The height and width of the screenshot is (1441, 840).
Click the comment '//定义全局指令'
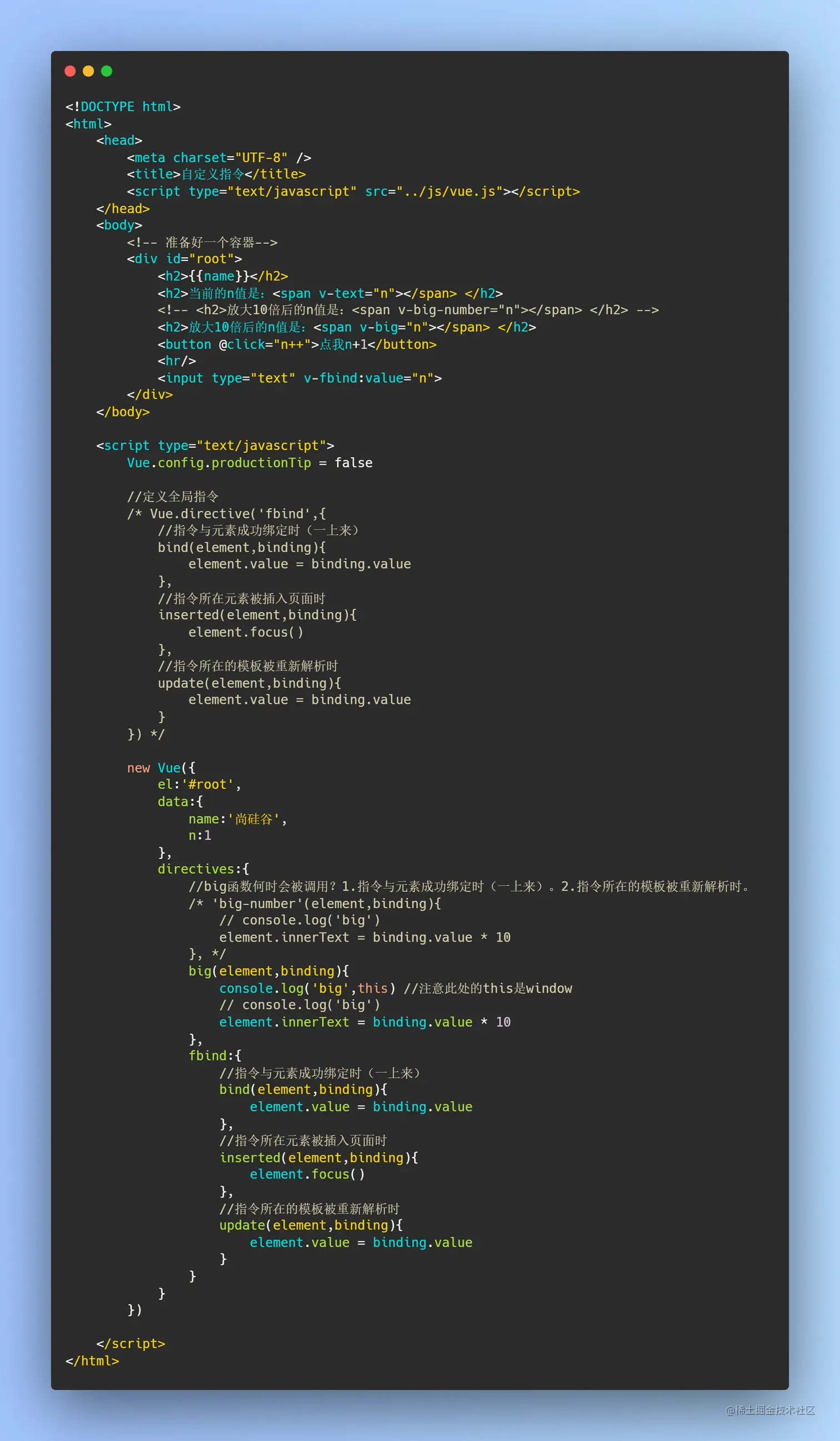(173, 496)
